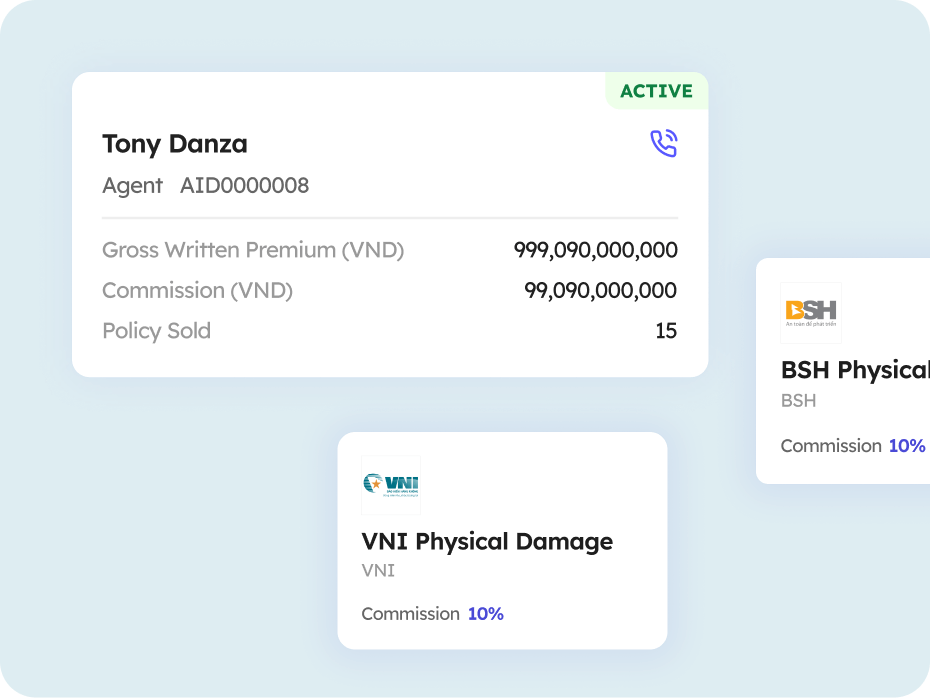
Task: Click the Agent role label
Action: coord(132,186)
